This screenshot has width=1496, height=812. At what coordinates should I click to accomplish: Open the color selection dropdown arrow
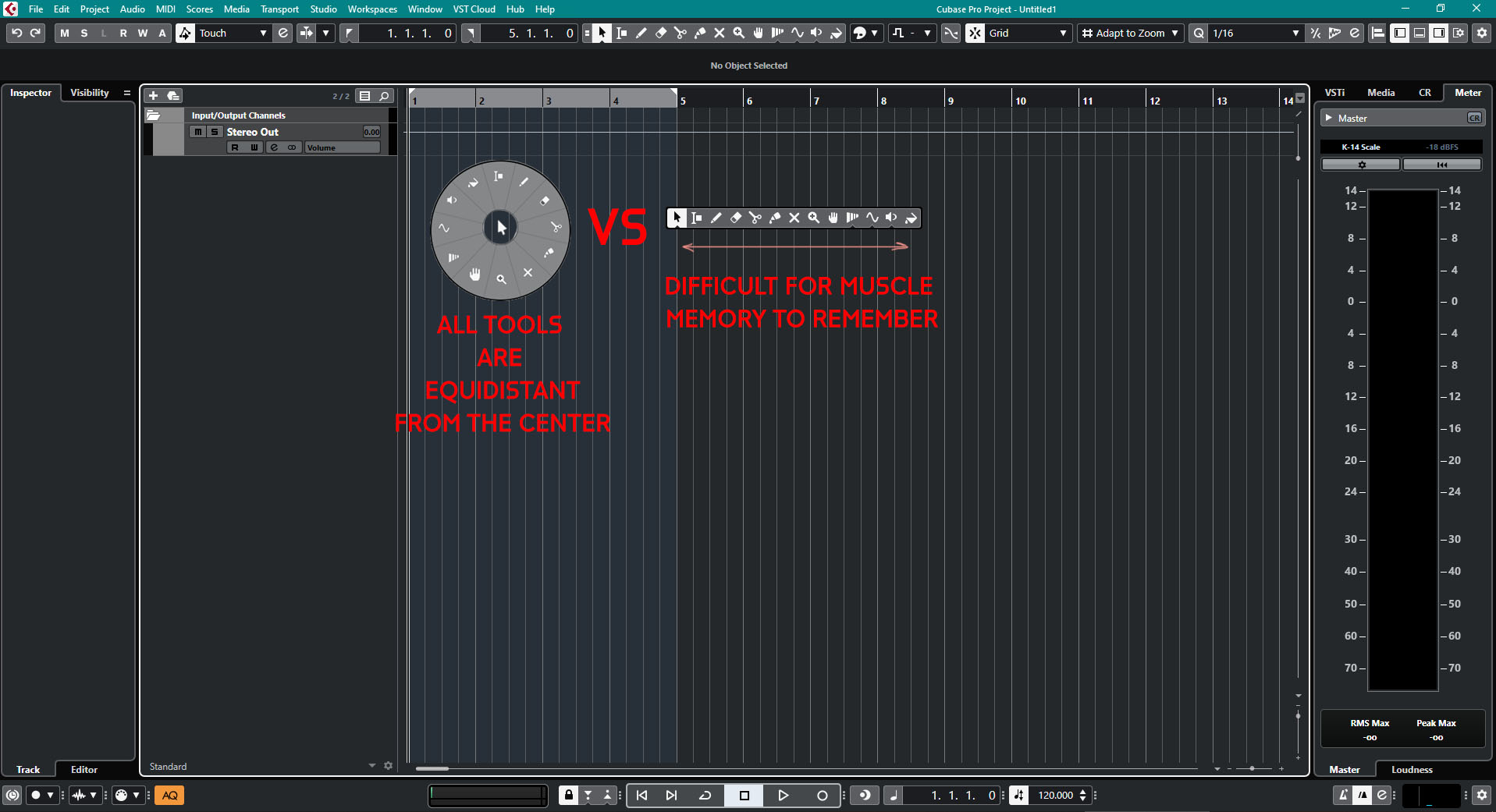[874, 33]
